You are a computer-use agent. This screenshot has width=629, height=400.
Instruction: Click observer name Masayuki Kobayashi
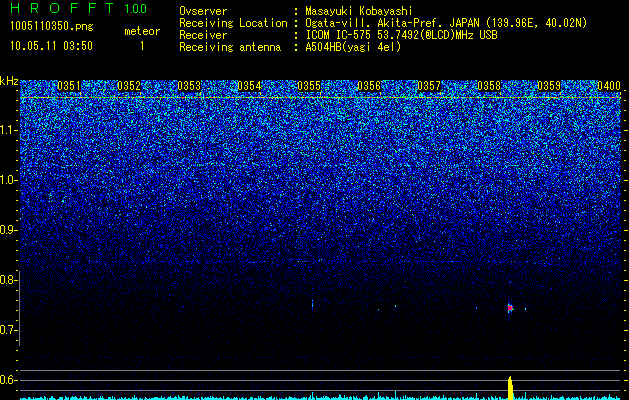(358, 11)
